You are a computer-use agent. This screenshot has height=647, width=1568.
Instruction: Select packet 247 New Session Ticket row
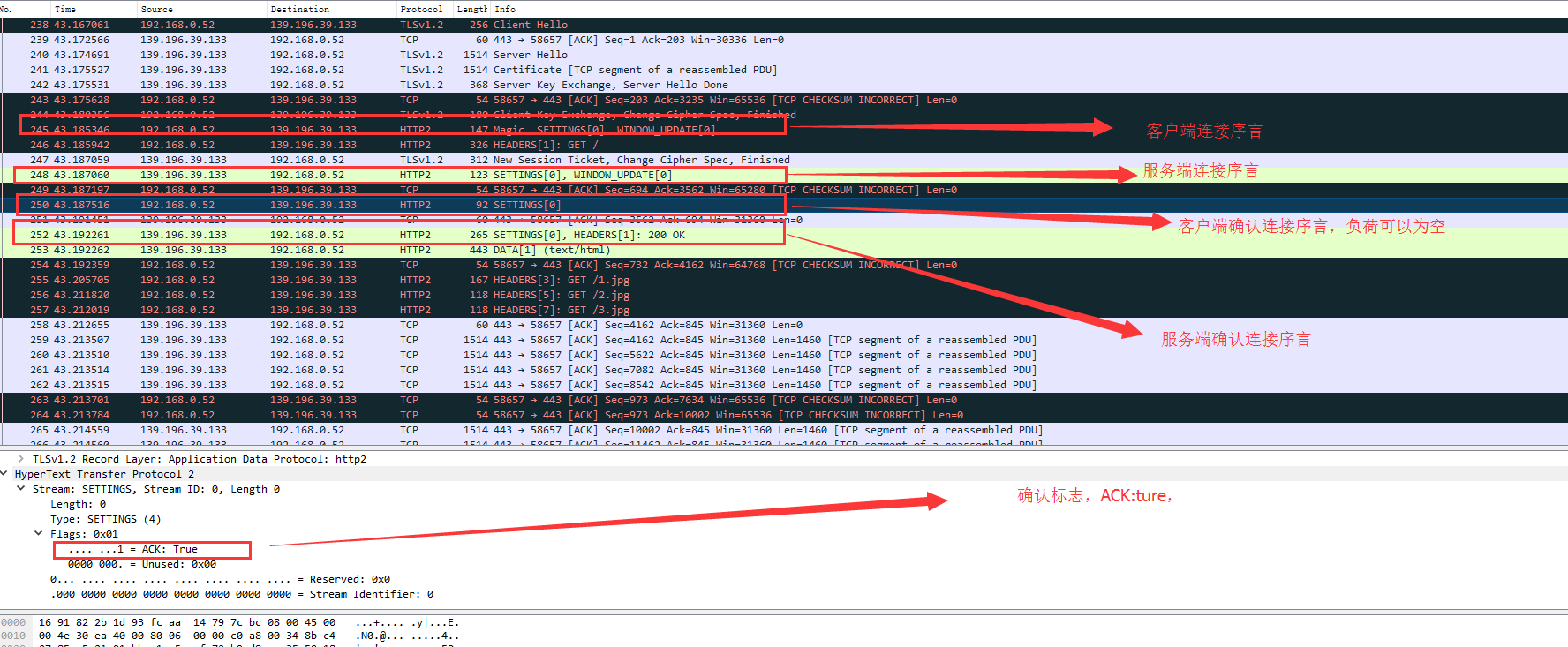tap(784, 160)
